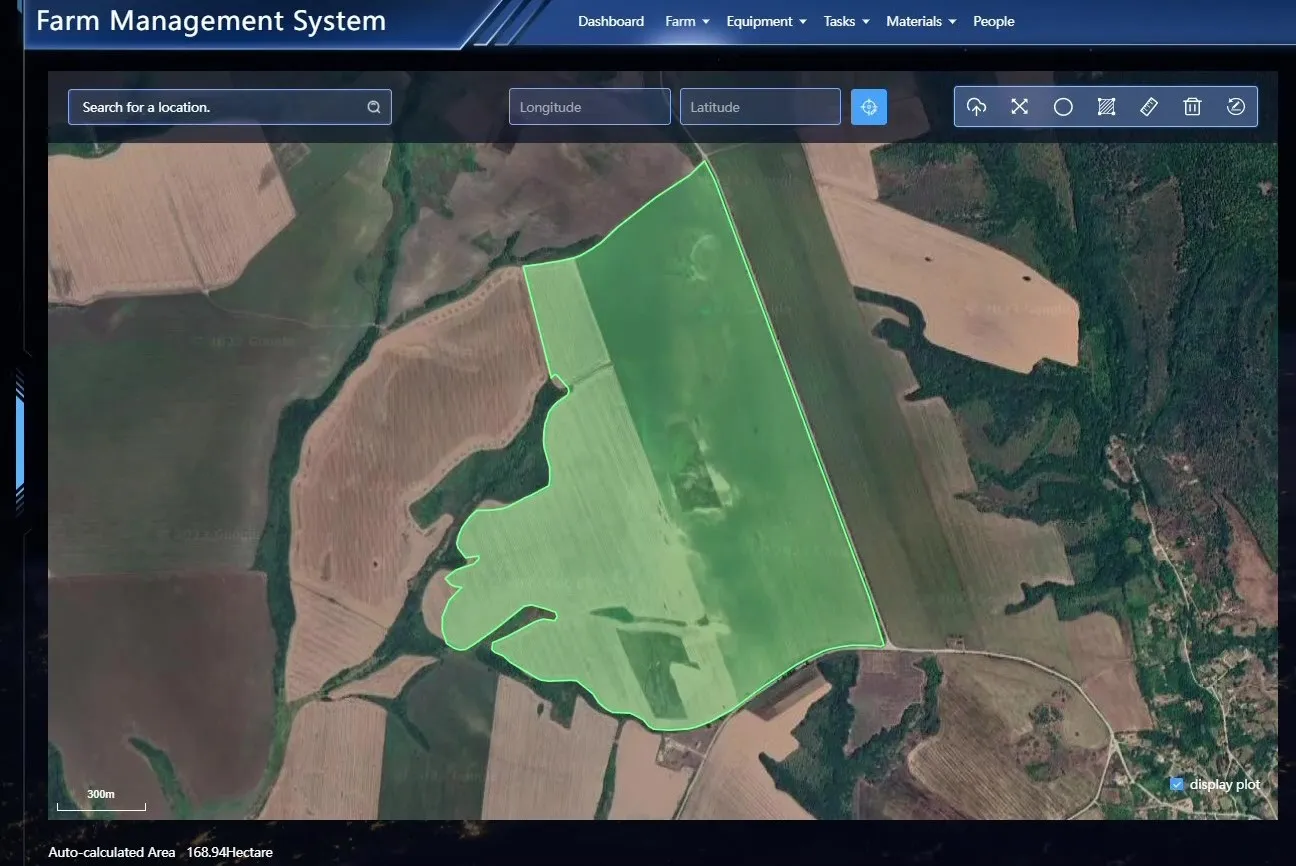
Task: Expand the Farm dropdown menu
Action: [687, 21]
